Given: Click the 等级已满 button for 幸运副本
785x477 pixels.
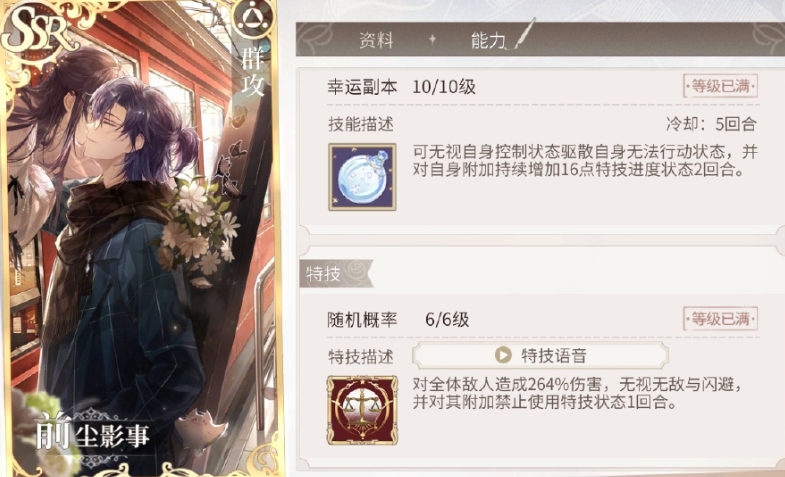Looking at the screenshot, I should point(720,86).
